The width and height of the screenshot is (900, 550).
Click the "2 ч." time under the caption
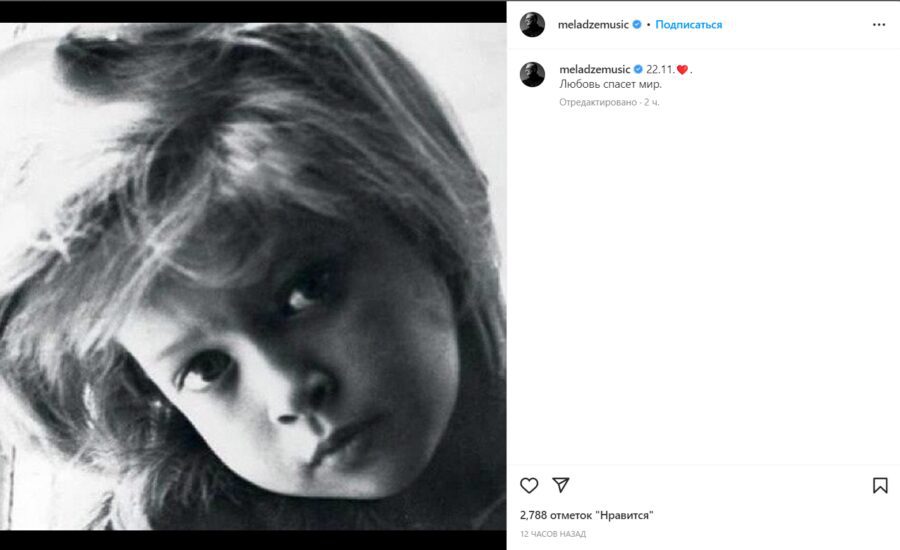click(x=652, y=102)
